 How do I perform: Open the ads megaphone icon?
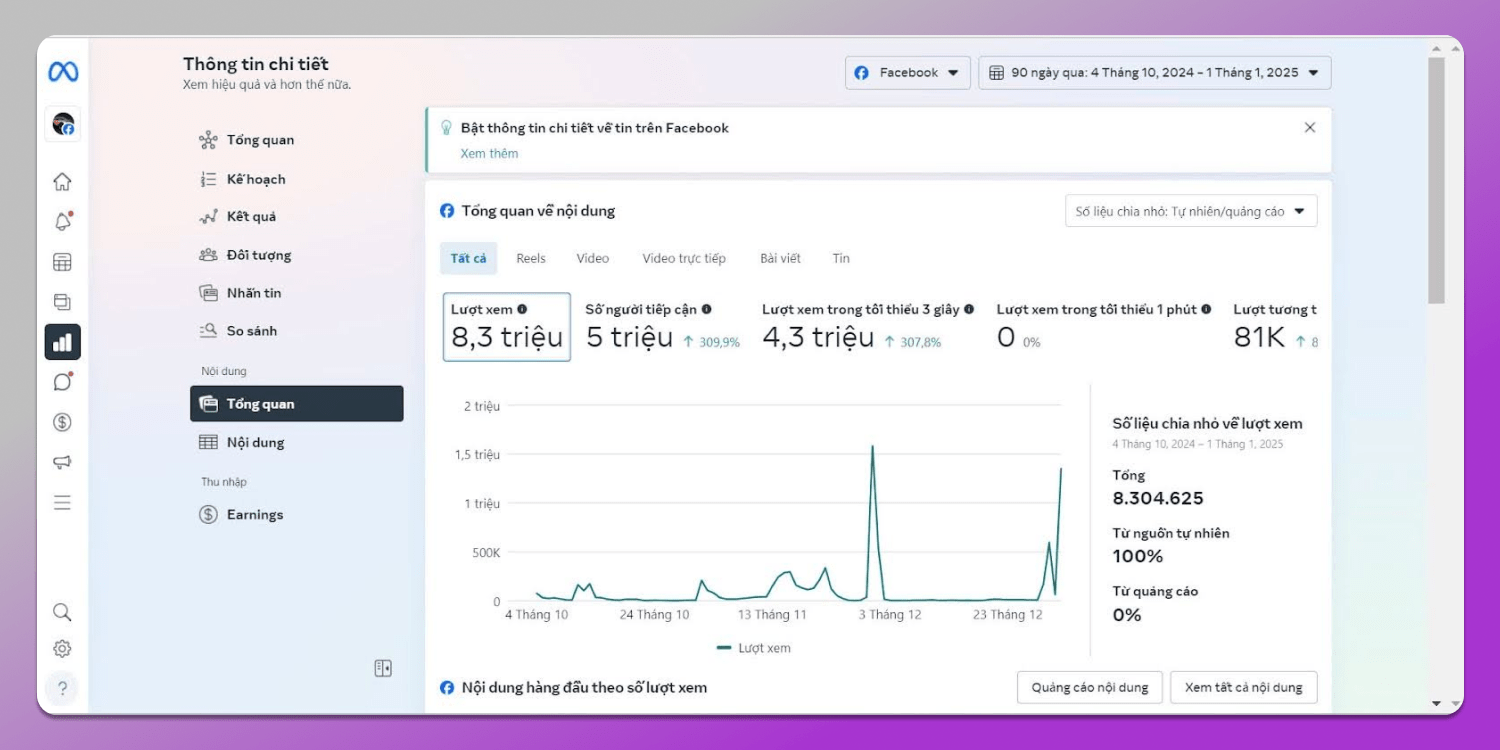[62, 462]
